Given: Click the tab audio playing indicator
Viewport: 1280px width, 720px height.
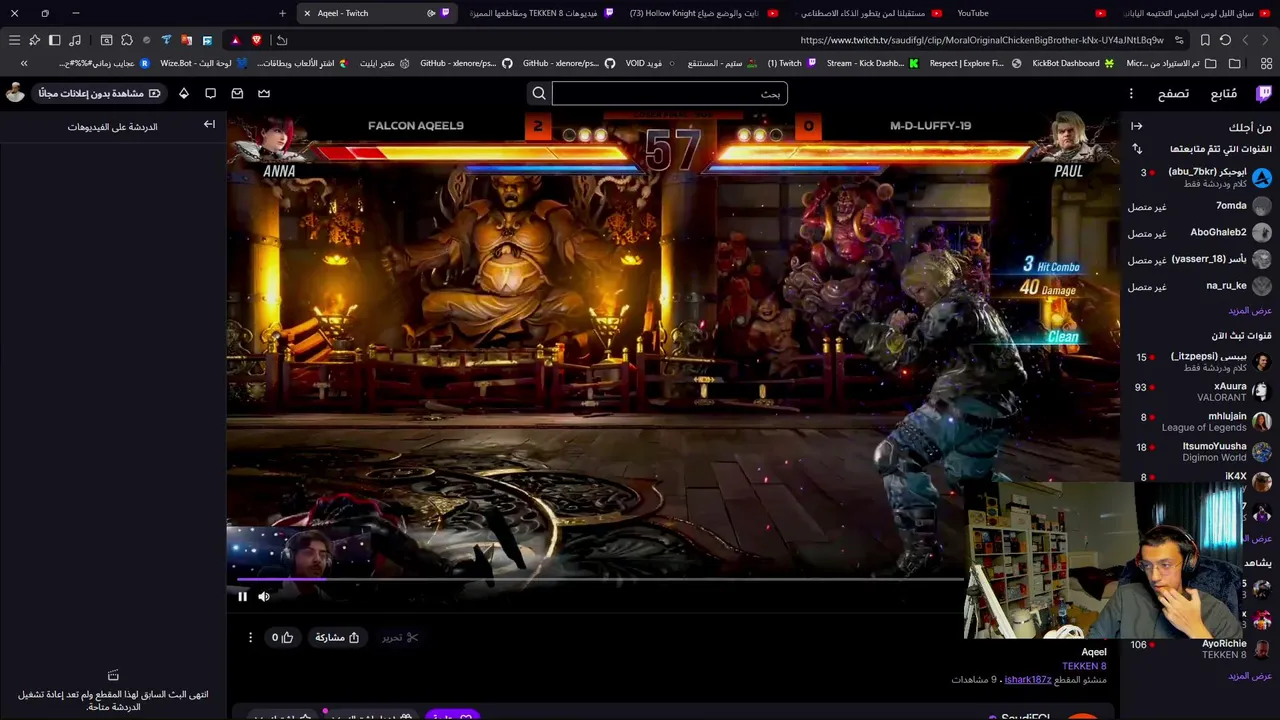Looking at the screenshot, I should tap(431, 13).
